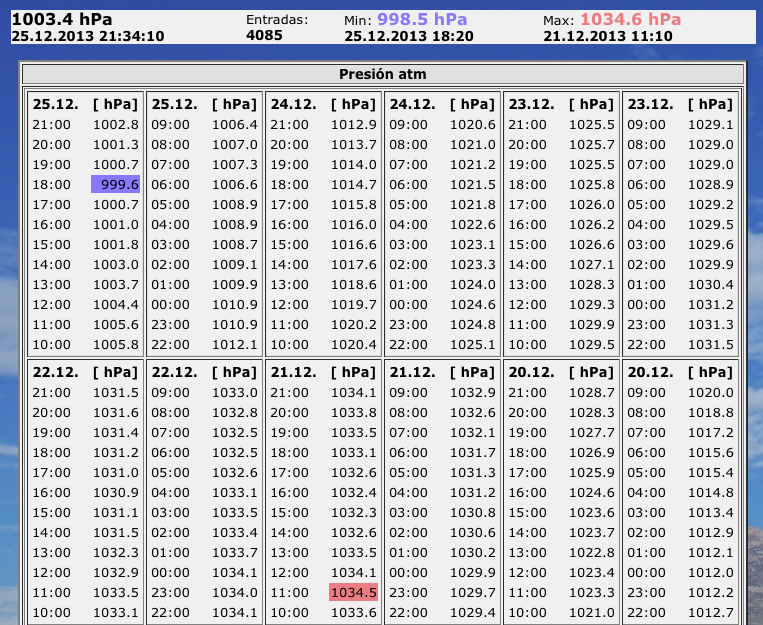Click the 1001.3 reading
Image resolution: width=763 pixels, height=625 pixels.
[116, 145]
